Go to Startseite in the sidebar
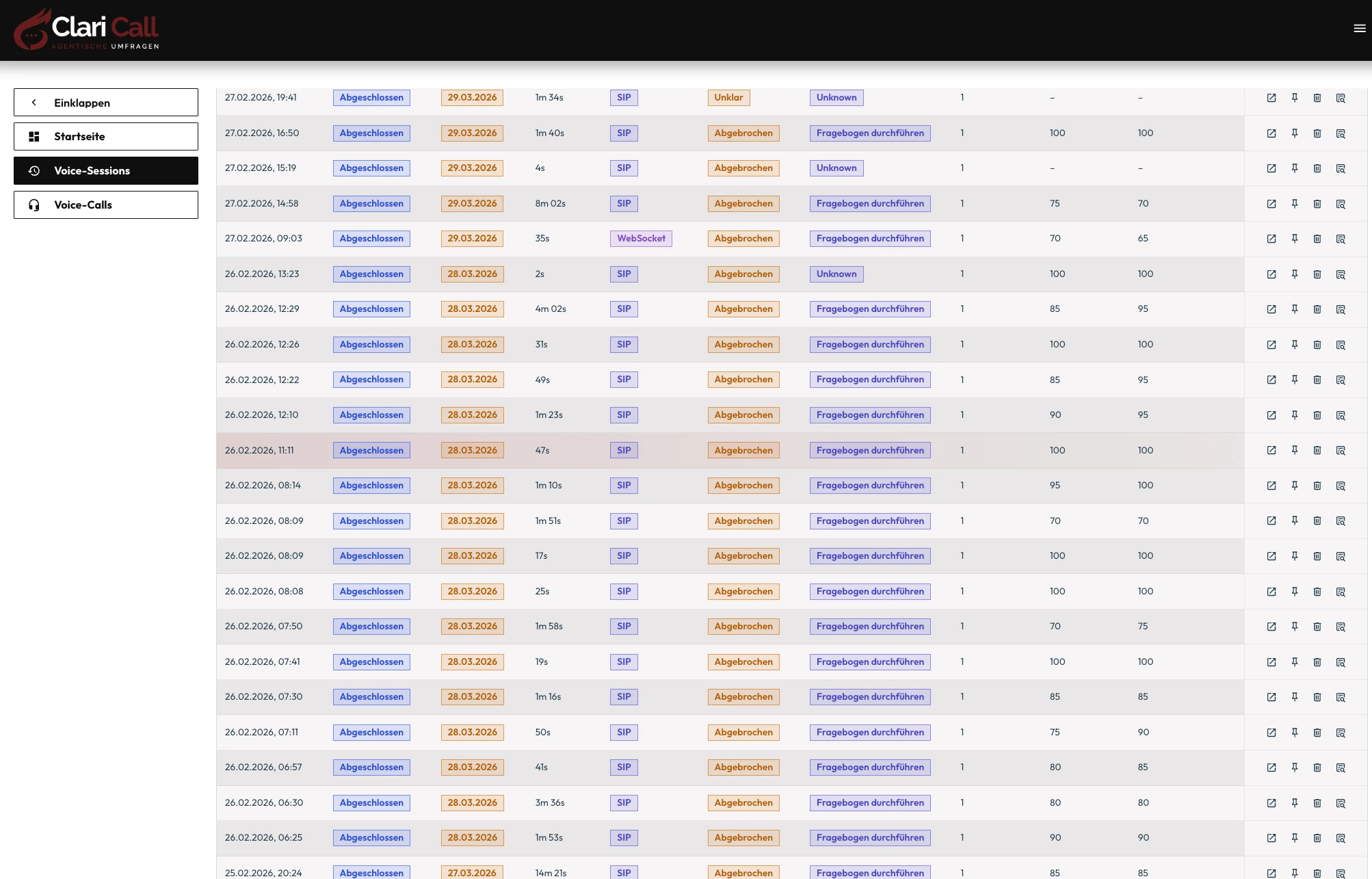This screenshot has height=879, width=1372. (106, 137)
